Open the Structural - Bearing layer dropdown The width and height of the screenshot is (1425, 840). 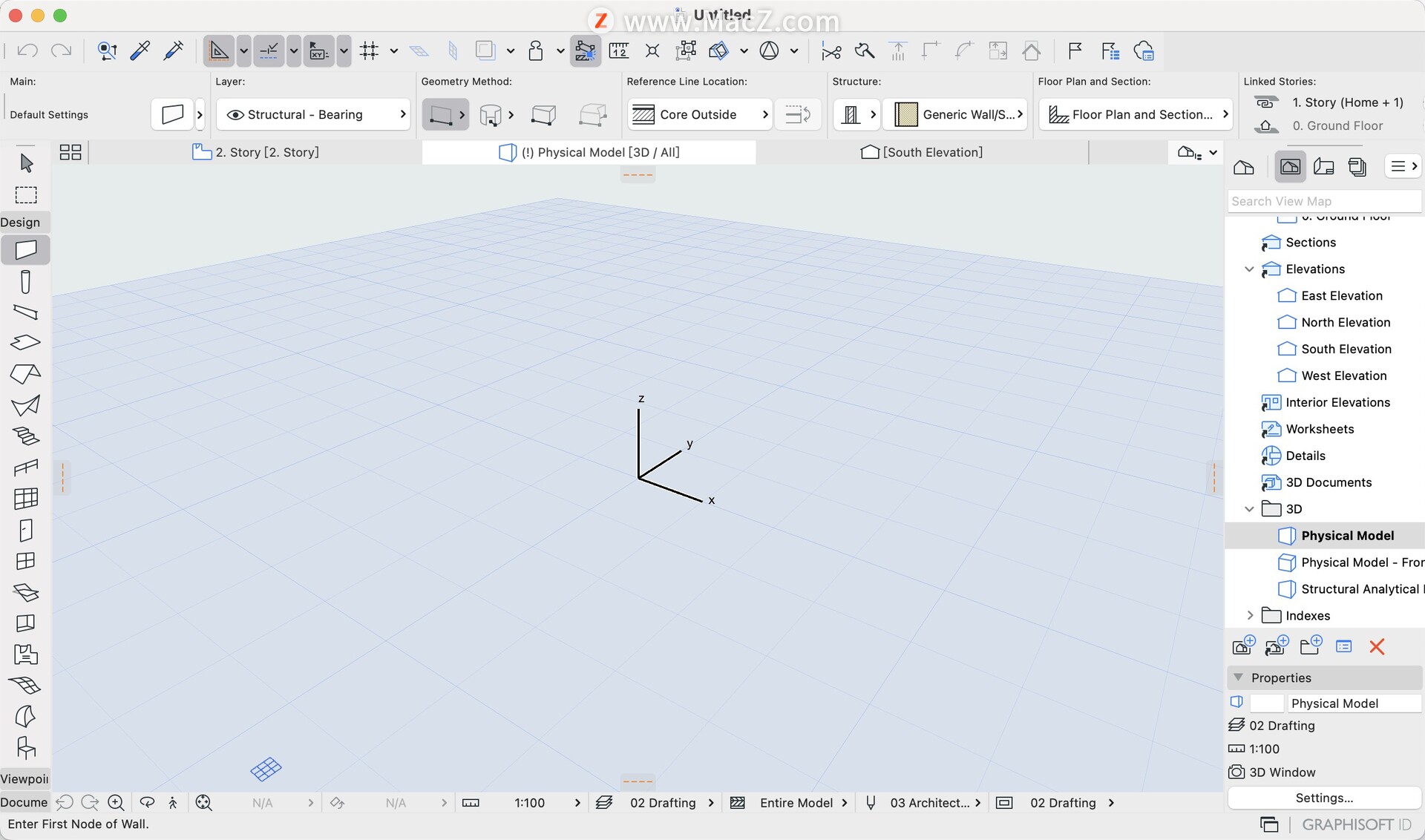pyautogui.click(x=313, y=114)
